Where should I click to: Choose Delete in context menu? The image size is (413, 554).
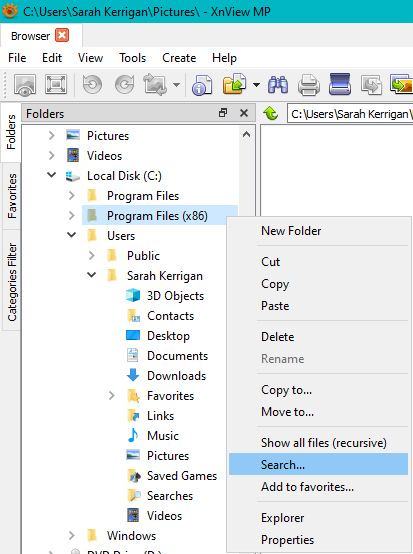pyautogui.click(x=318, y=337)
